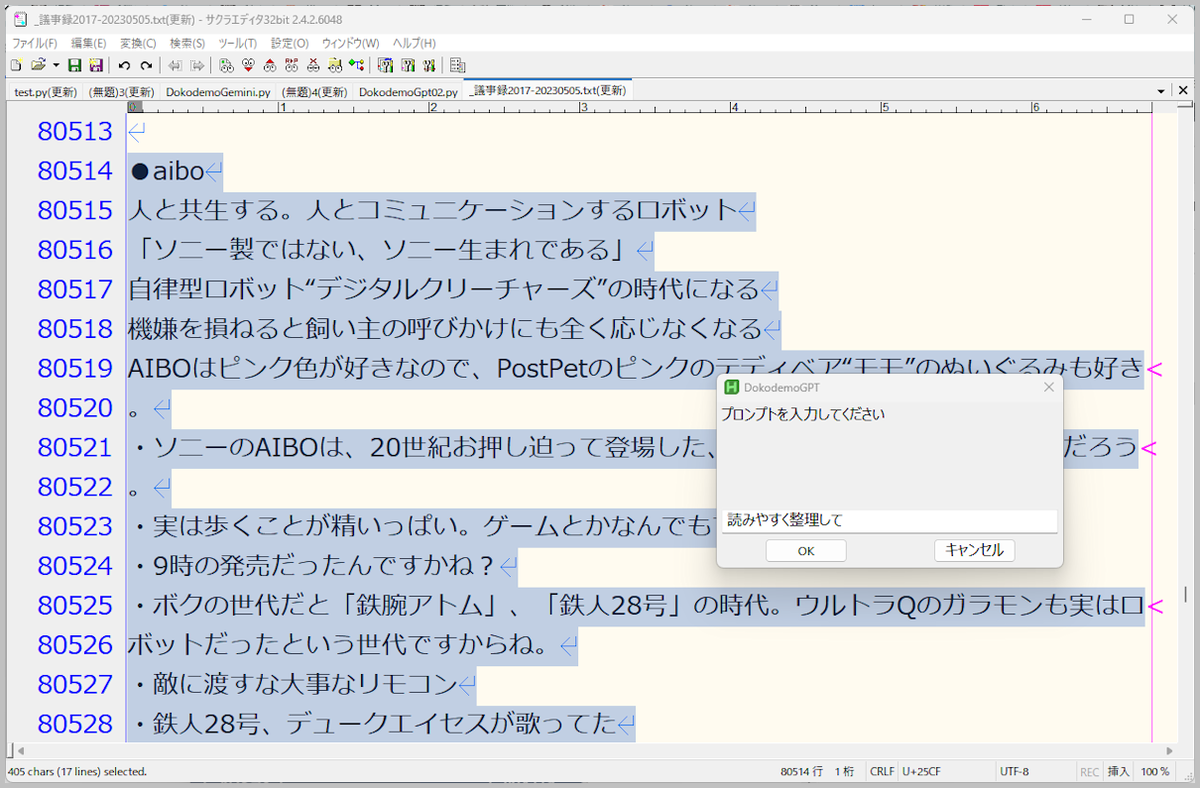Image resolution: width=1200 pixels, height=788 pixels.
Task: Open the 検索(S) menu
Action: pyautogui.click(x=187, y=43)
